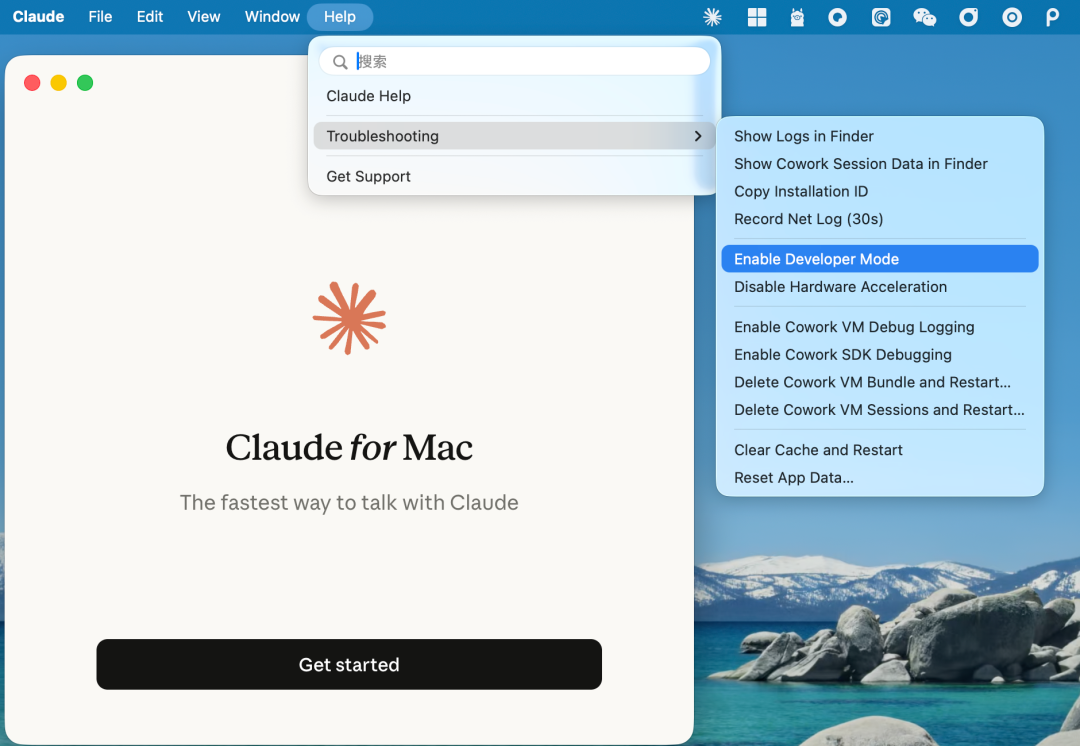The height and width of the screenshot is (746, 1080).
Task: Click the four-square grid menu bar icon
Action: click(756, 17)
